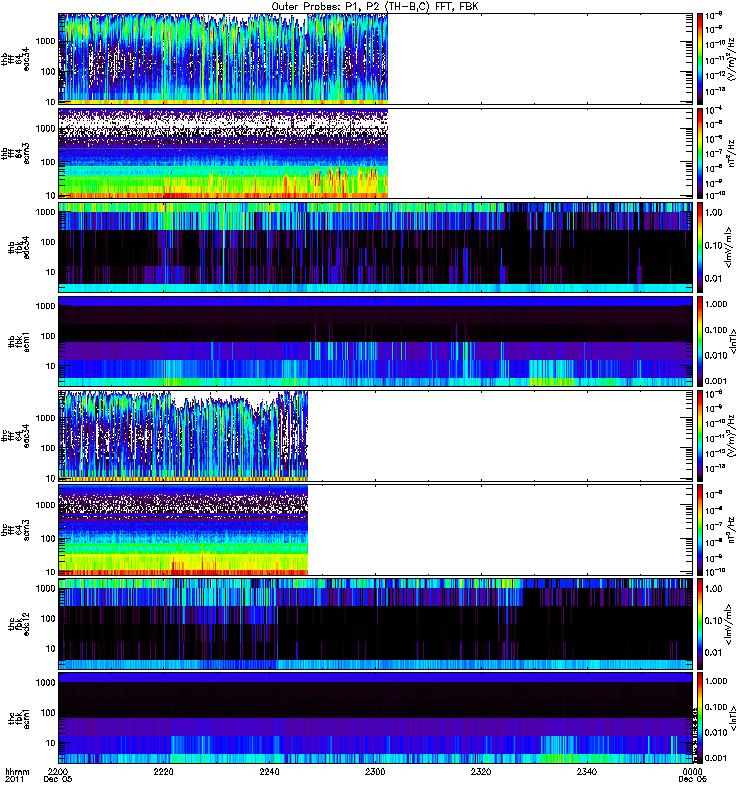Click the color bar beside the thb fft scm3 panel

pos(700,153)
